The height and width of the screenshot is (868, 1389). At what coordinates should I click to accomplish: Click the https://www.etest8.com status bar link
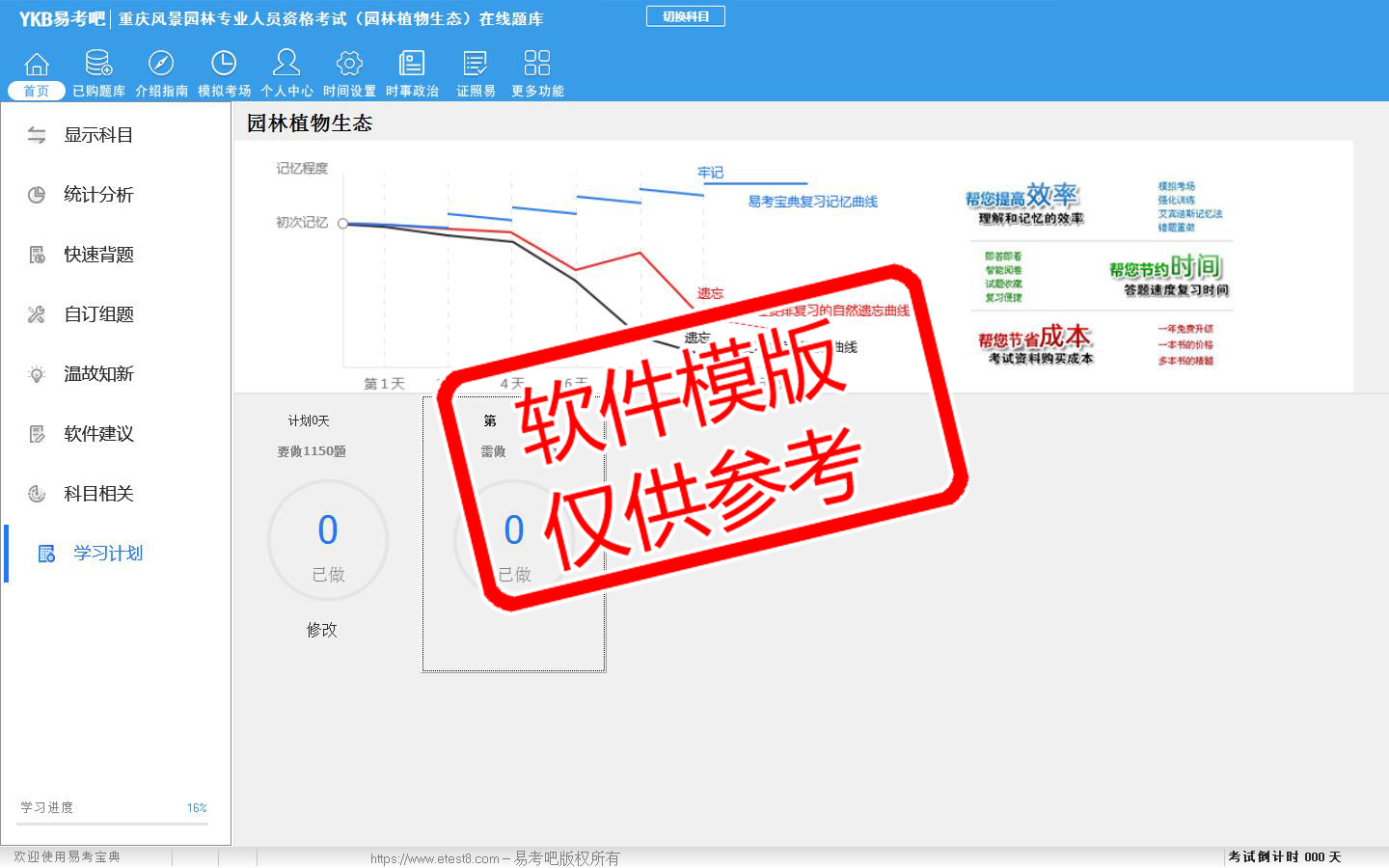coord(435,858)
